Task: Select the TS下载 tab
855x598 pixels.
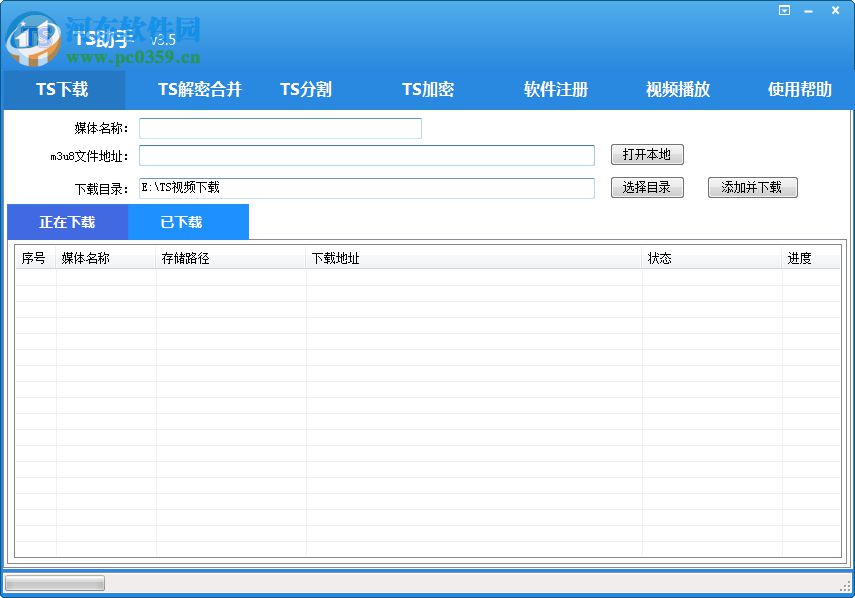Action: click(61, 89)
